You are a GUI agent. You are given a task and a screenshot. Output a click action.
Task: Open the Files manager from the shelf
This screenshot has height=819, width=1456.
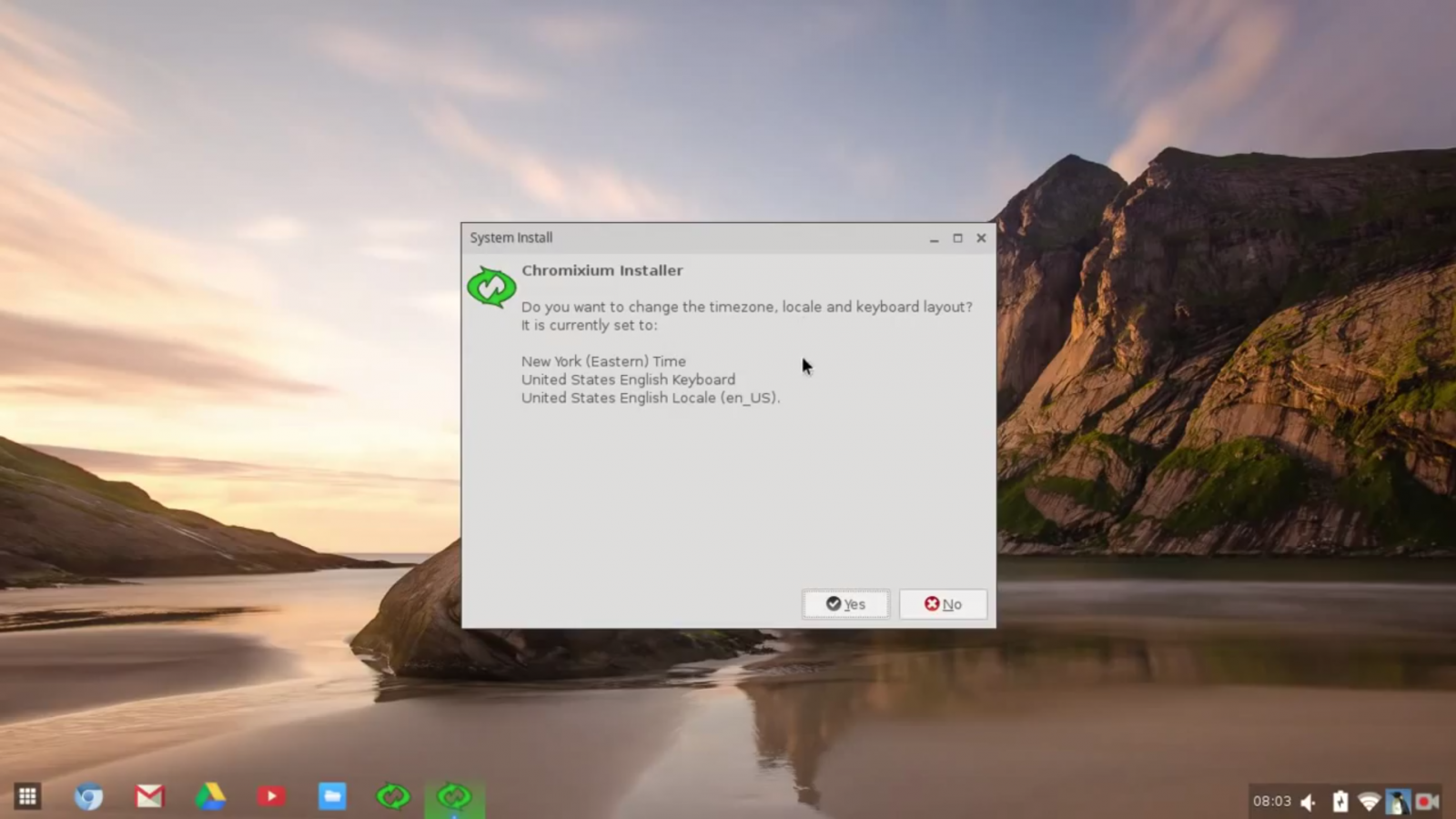332,797
